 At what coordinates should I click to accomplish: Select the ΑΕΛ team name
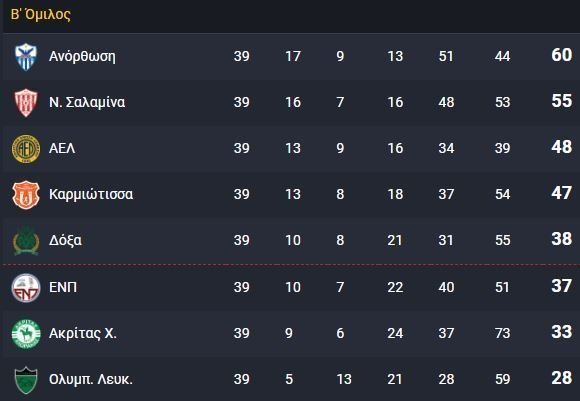point(62,148)
